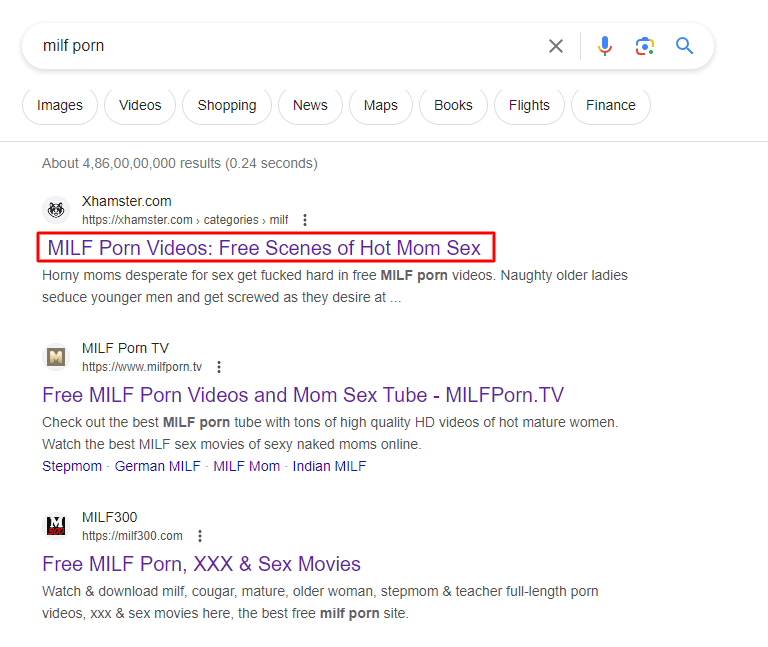Switch to the Maps tab
Screen dimensions: 768x647
coord(381,105)
